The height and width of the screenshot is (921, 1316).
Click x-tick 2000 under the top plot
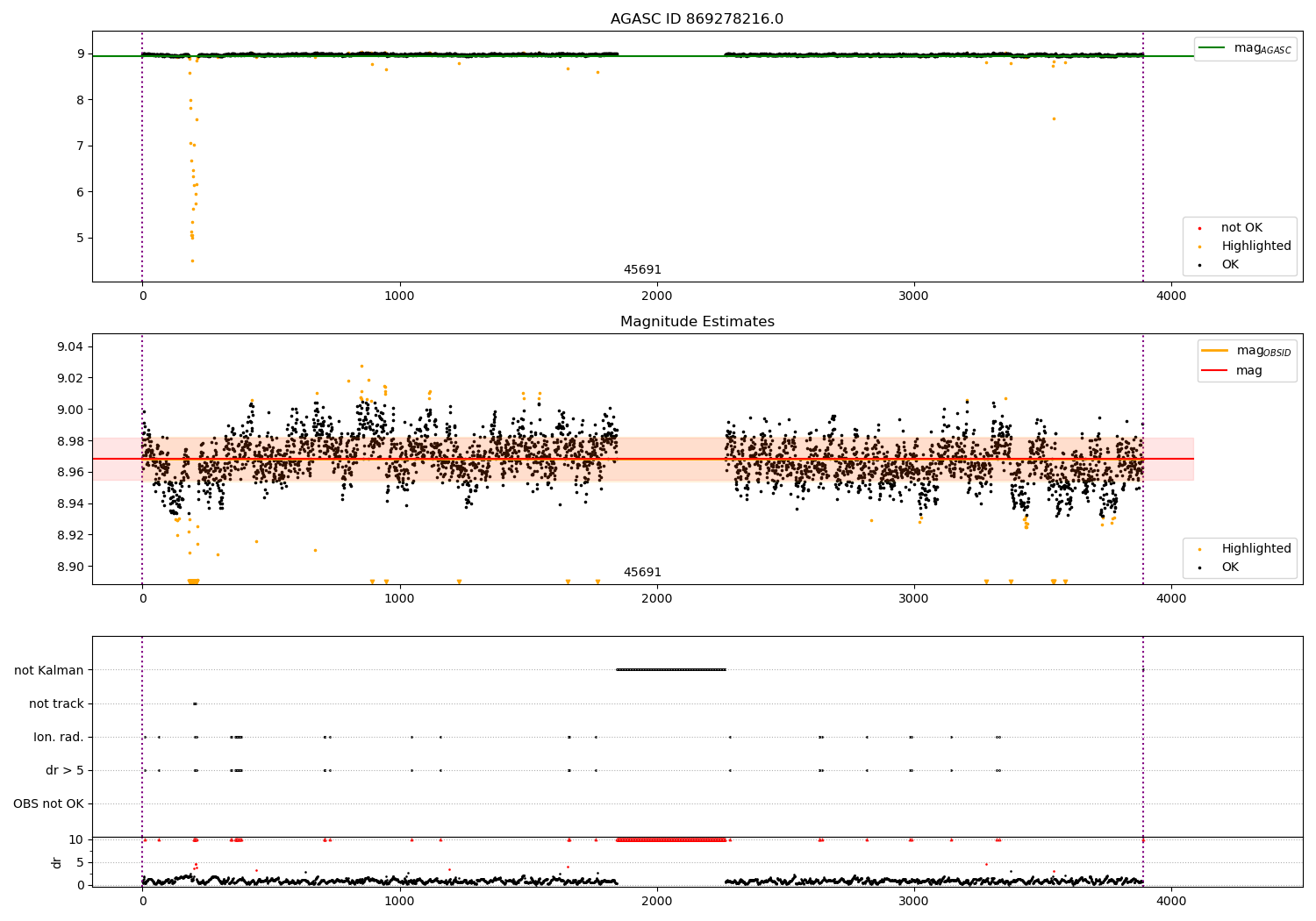(657, 296)
